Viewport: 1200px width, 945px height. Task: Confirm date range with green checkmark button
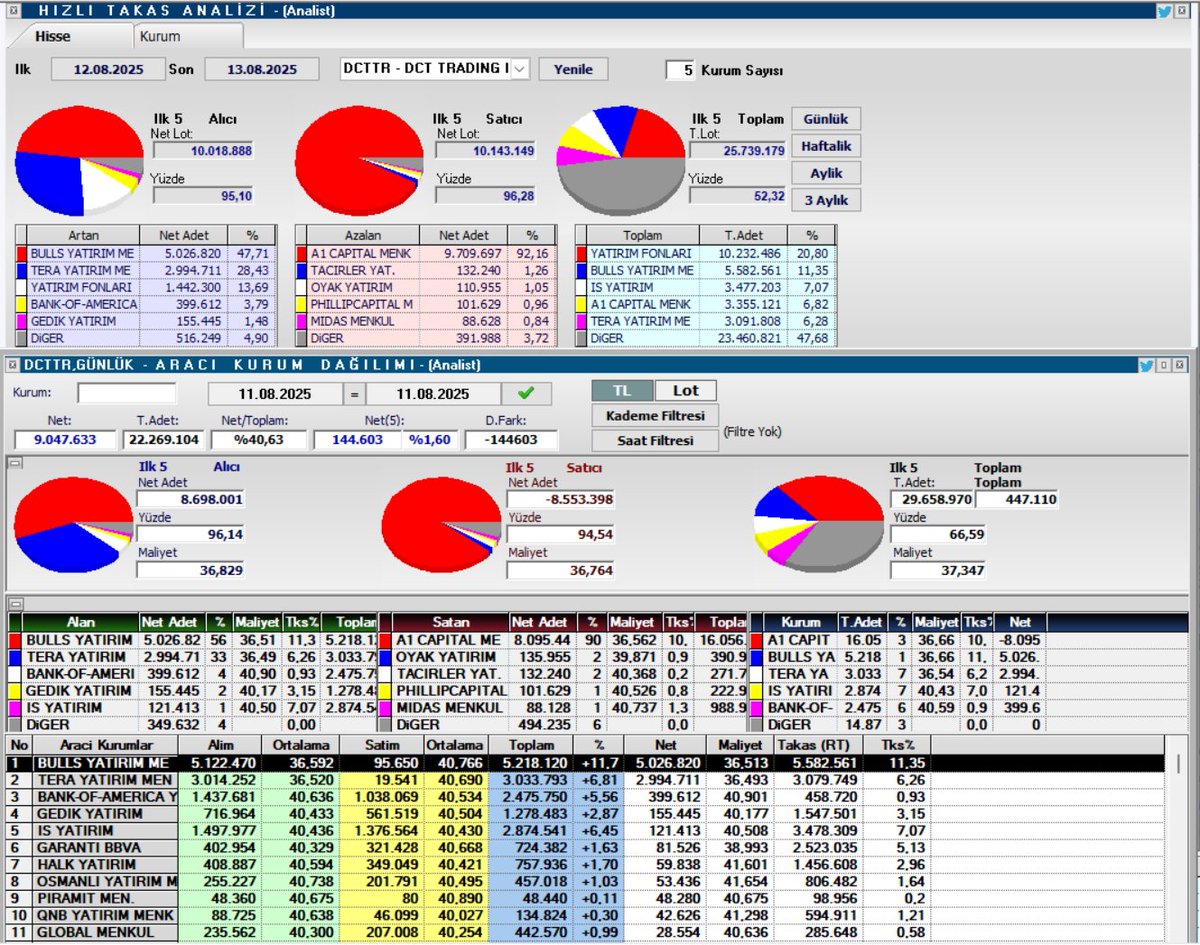(526, 393)
